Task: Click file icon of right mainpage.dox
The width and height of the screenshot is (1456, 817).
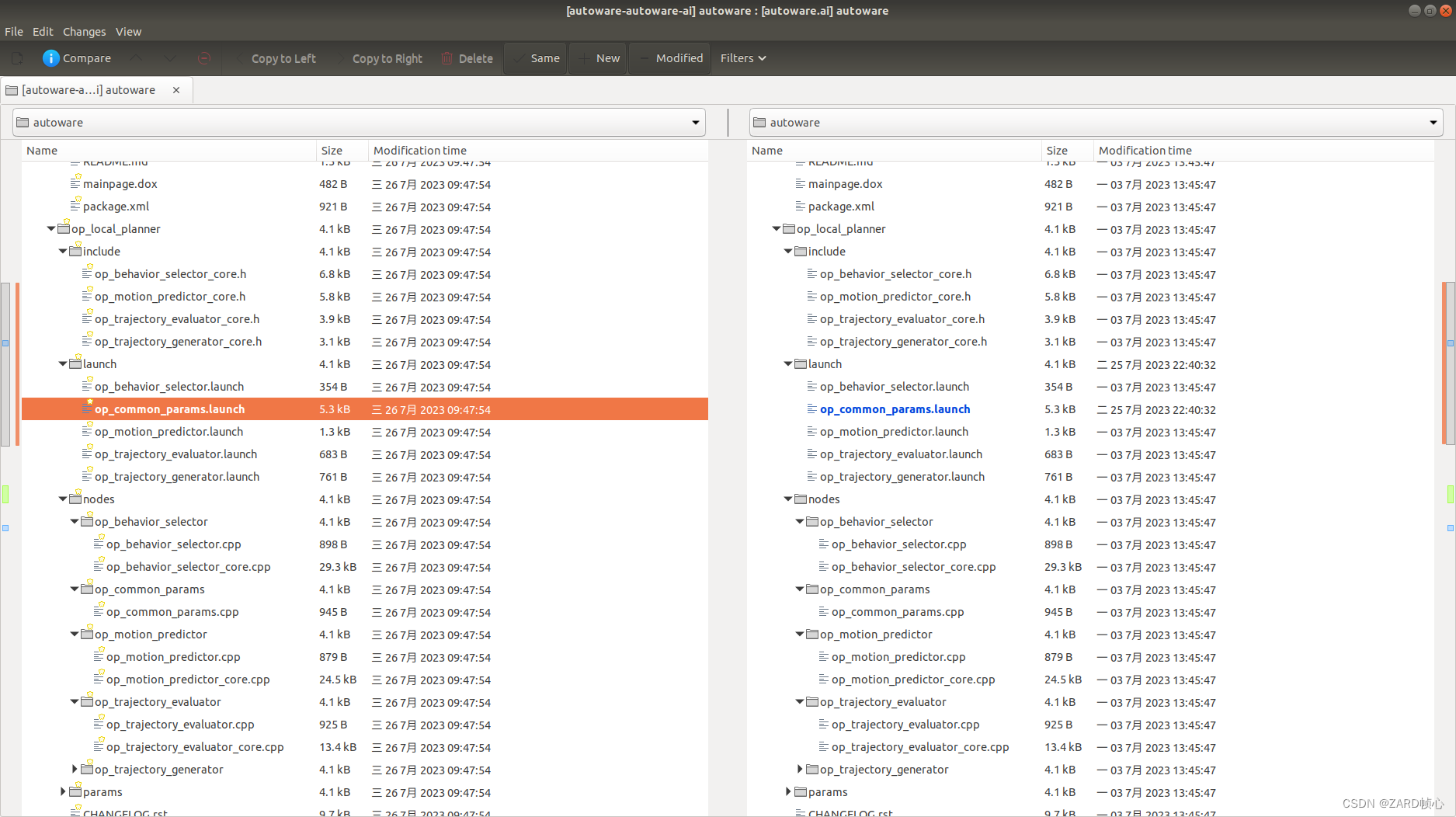Action: [x=801, y=183]
